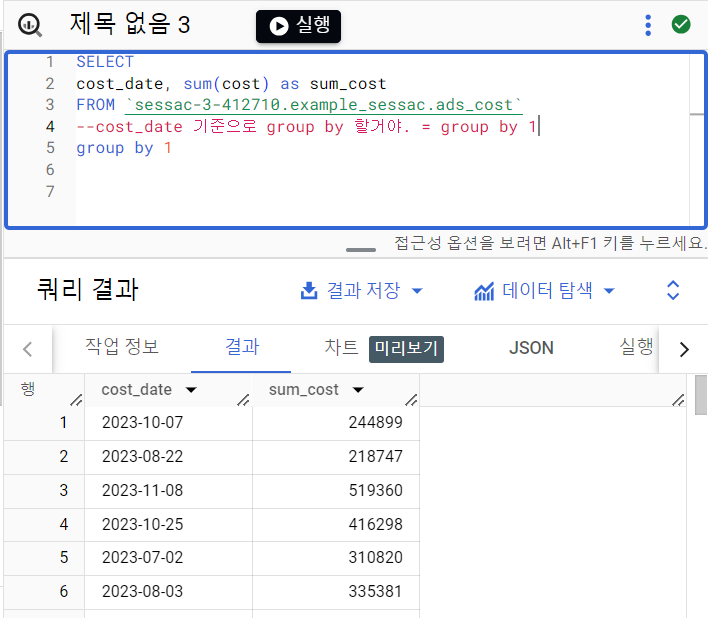Image resolution: width=708 pixels, height=618 pixels.
Task: Open the cost_date column sort menu
Action: coord(191,390)
